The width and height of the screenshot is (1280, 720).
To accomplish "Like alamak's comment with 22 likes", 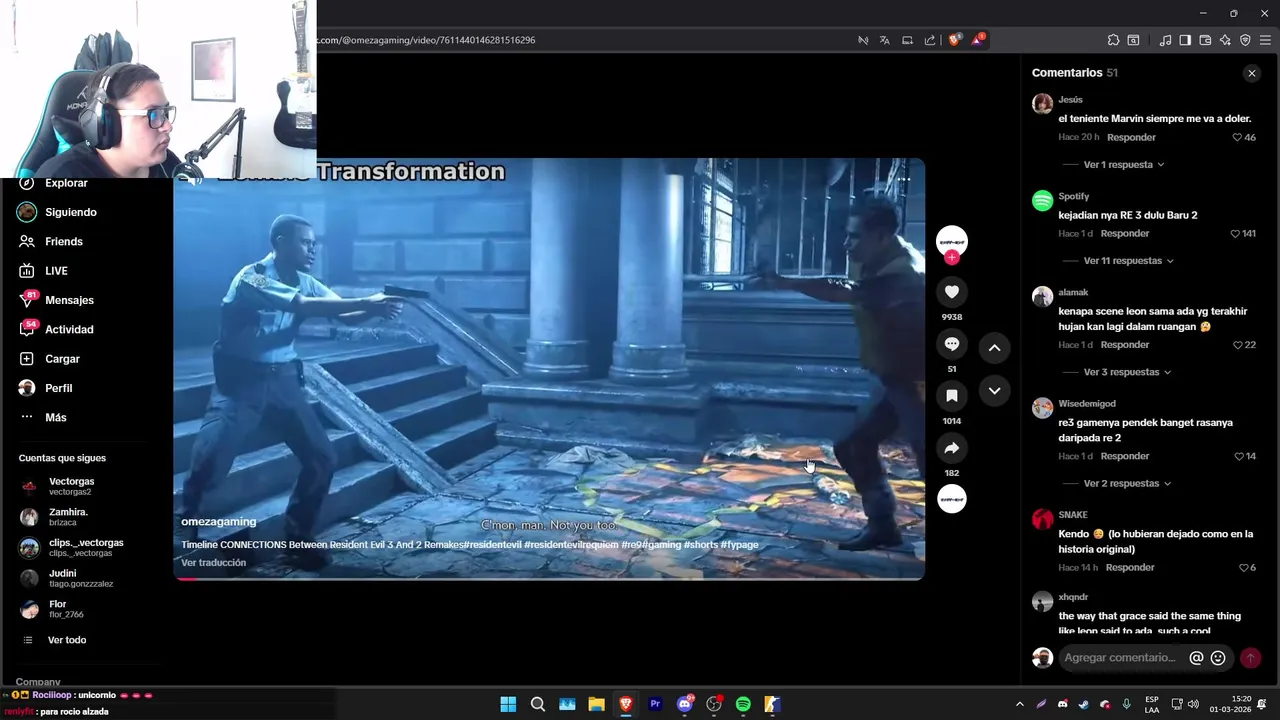I will coord(1237,345).
